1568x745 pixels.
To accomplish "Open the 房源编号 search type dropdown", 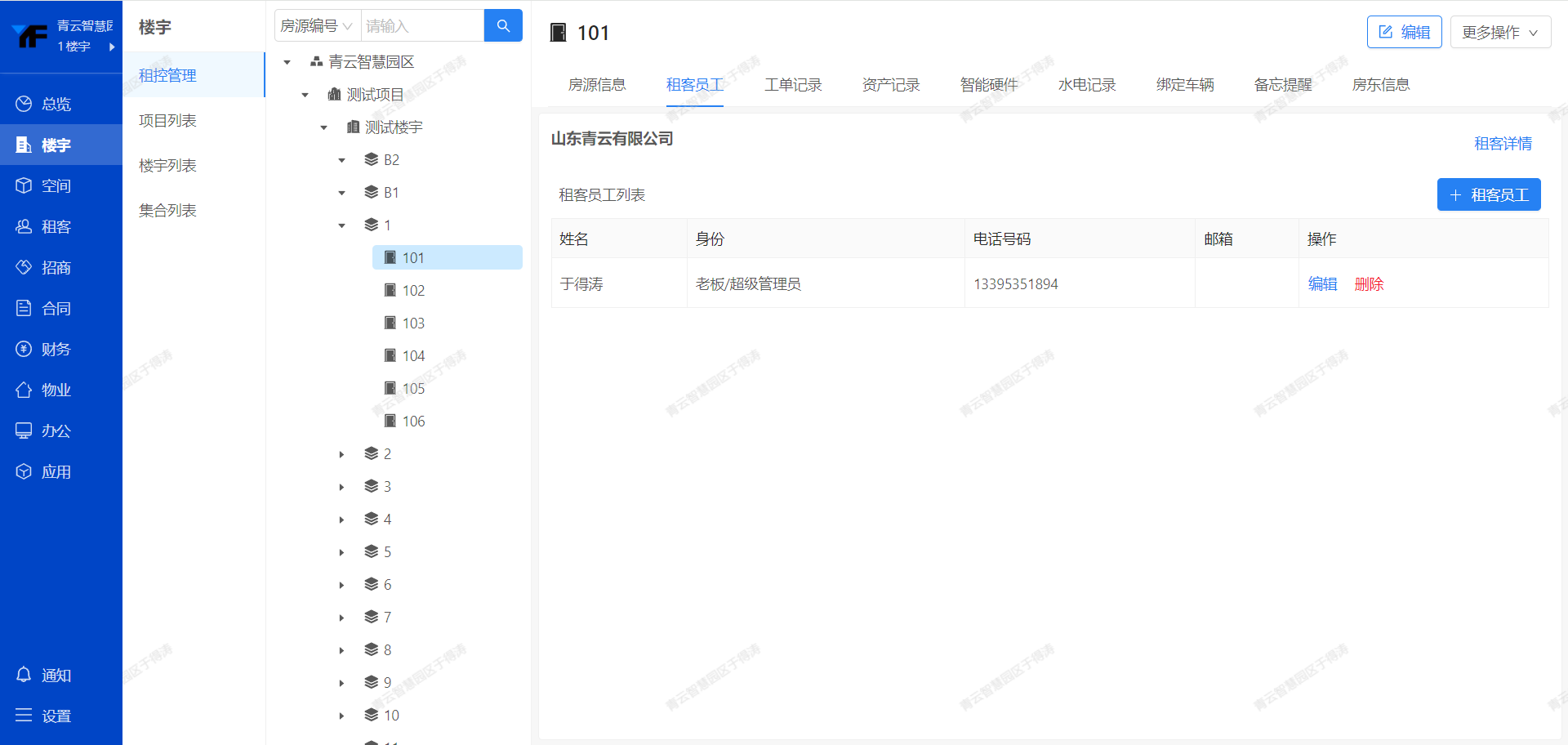I will coord(317,26).
